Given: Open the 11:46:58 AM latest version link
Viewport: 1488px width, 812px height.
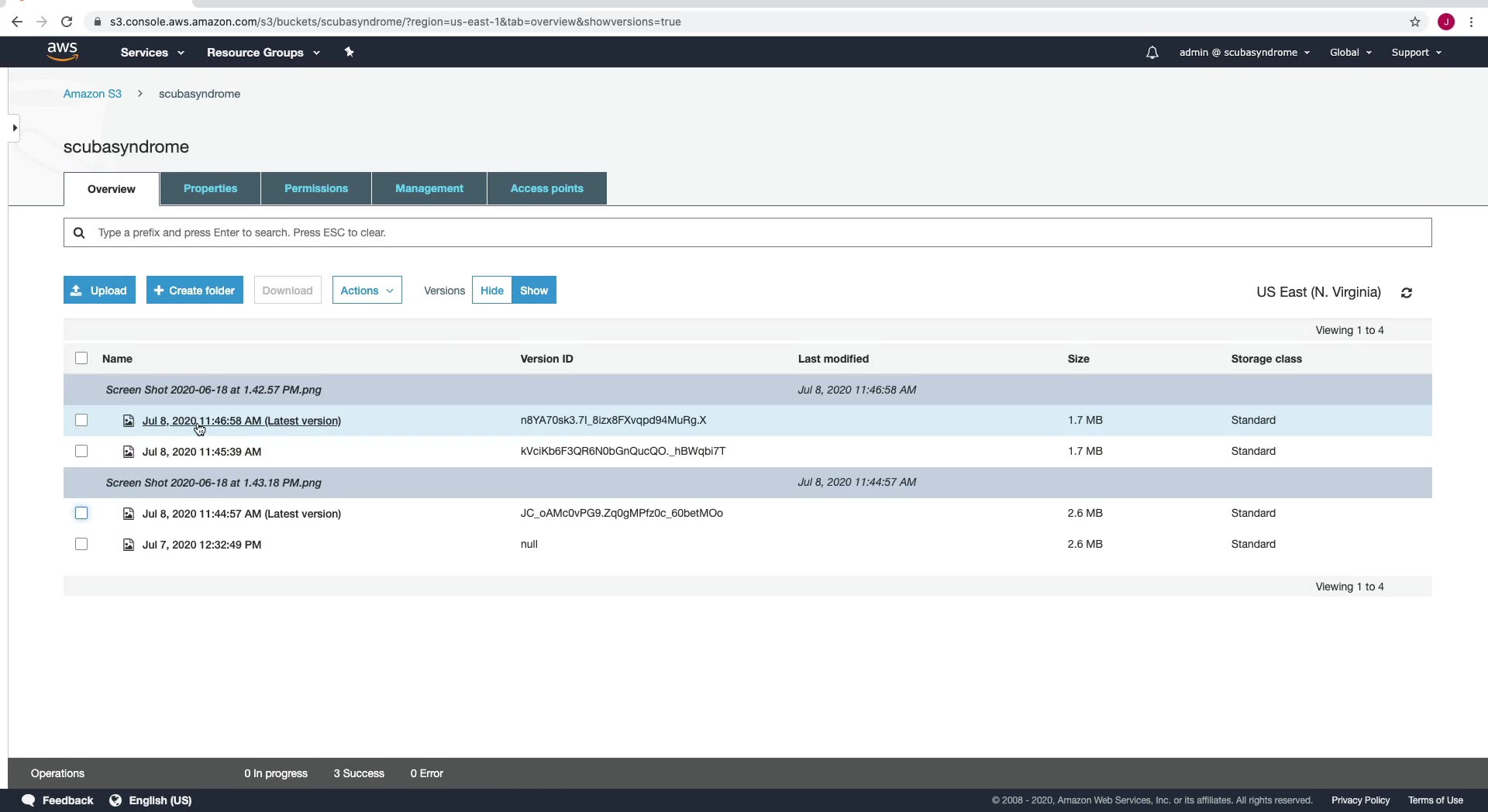Looking at the screenshot, I should click(242, 421).
